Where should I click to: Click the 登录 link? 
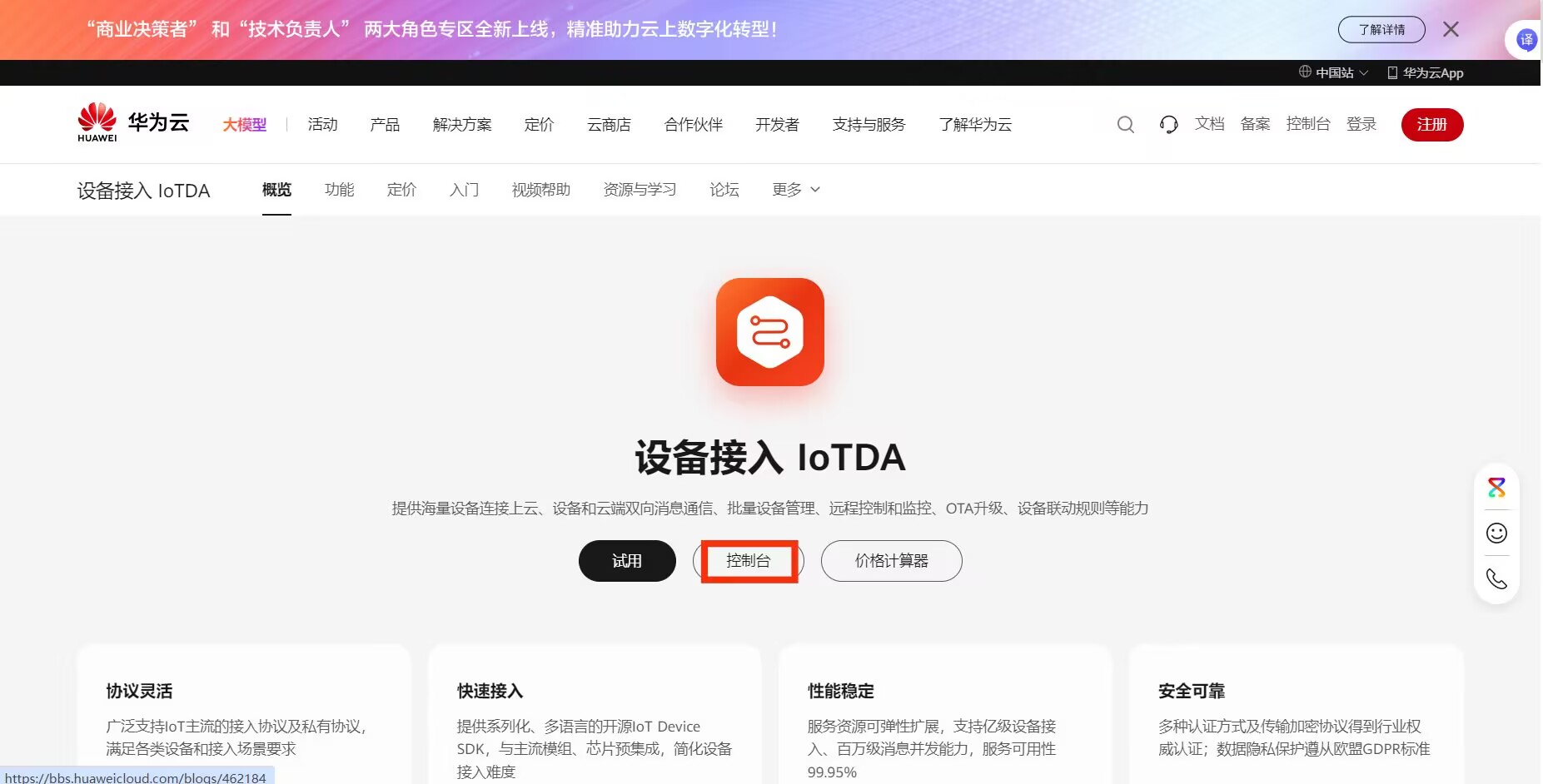point(1361,124)
